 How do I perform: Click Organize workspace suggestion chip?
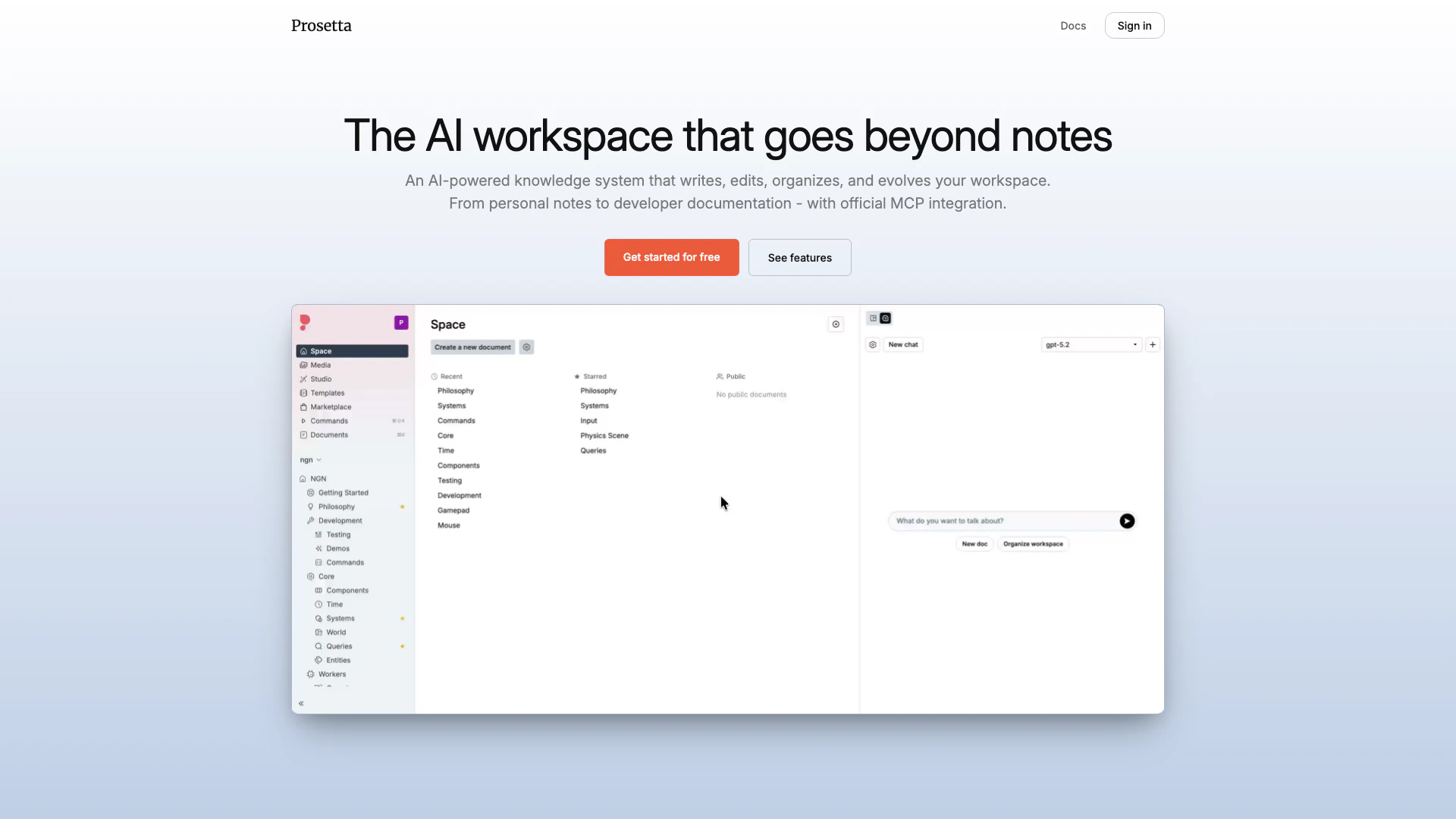[1033, 544]
